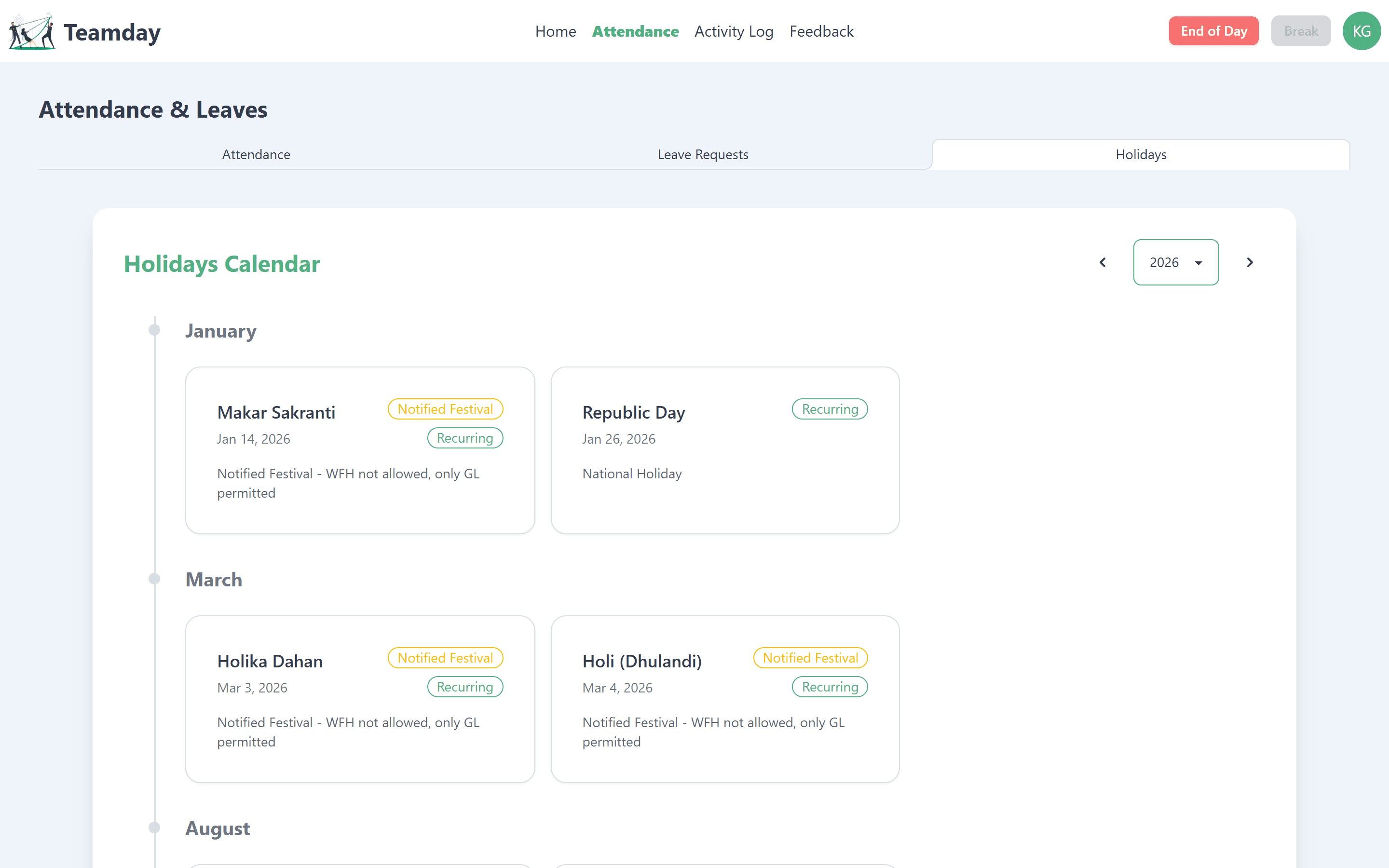Open the Activity Log page

click(x=734, y=31)
